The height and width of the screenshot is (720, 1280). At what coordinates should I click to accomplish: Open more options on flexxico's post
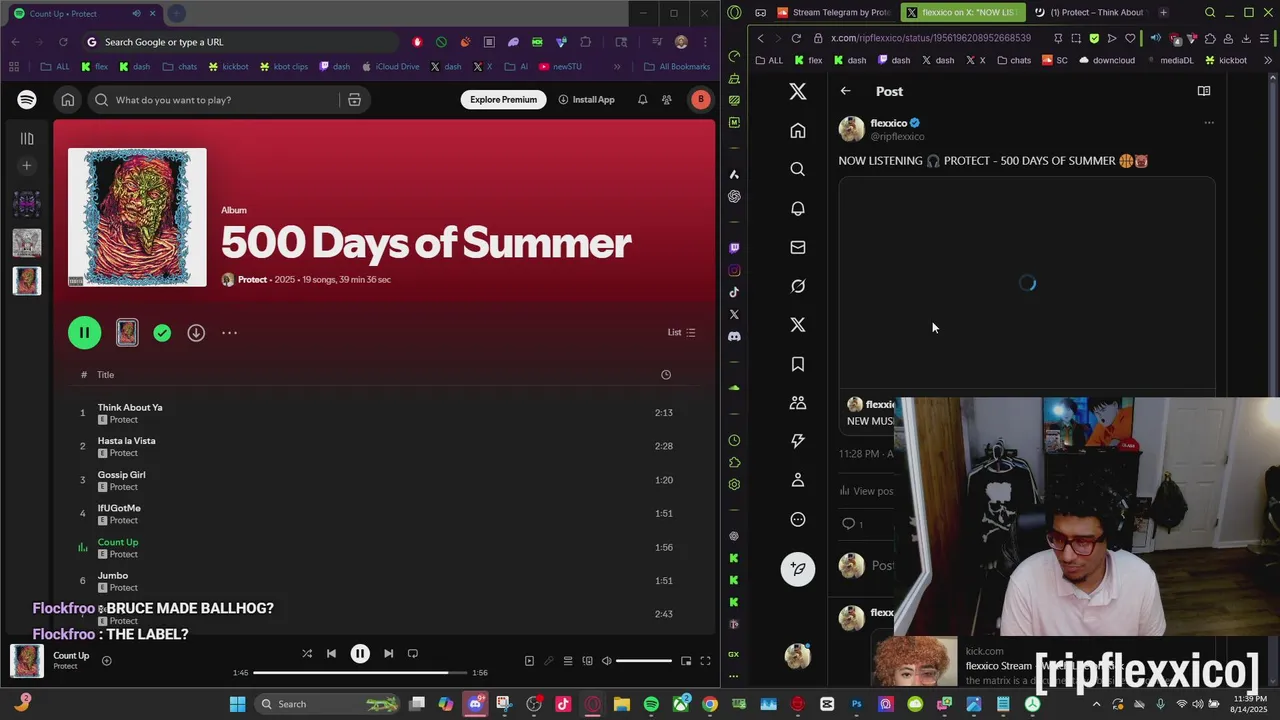point(1209,123)
